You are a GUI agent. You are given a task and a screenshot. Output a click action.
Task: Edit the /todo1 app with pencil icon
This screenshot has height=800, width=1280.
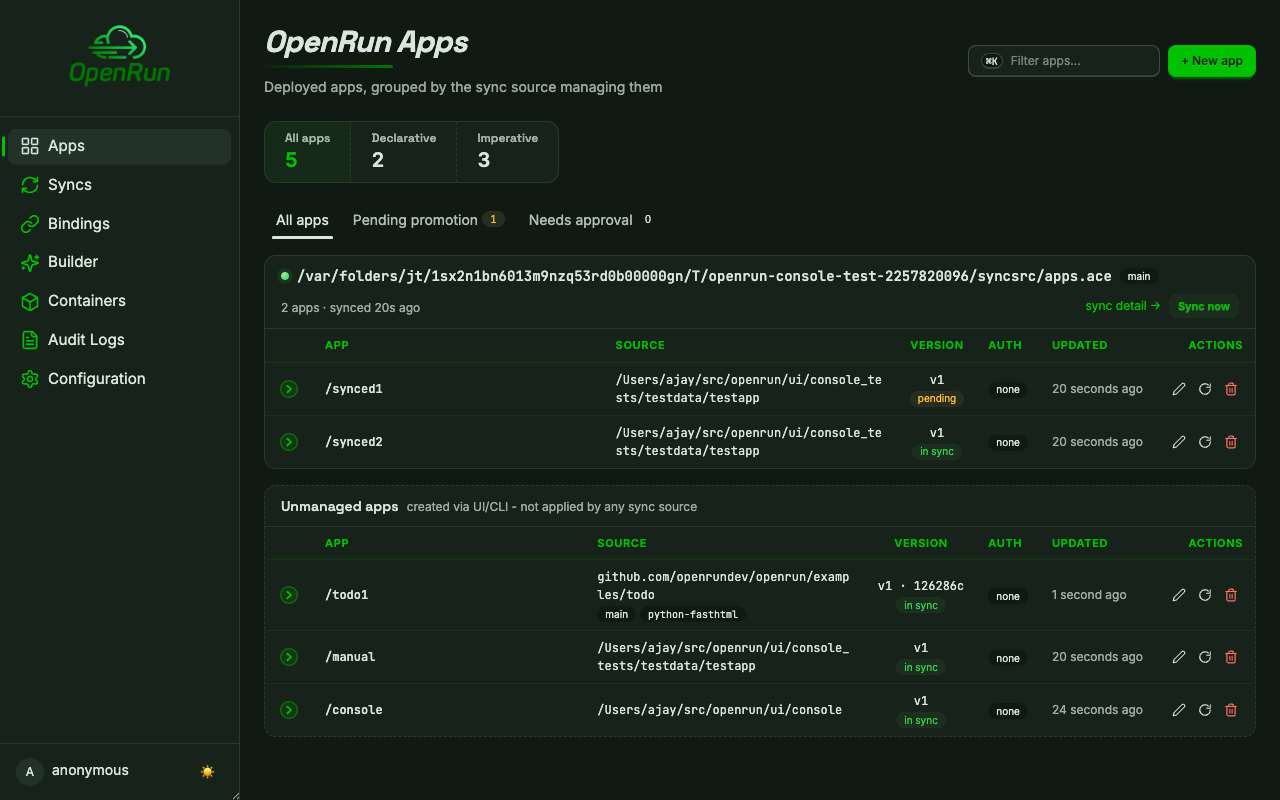click(1179, 595)
